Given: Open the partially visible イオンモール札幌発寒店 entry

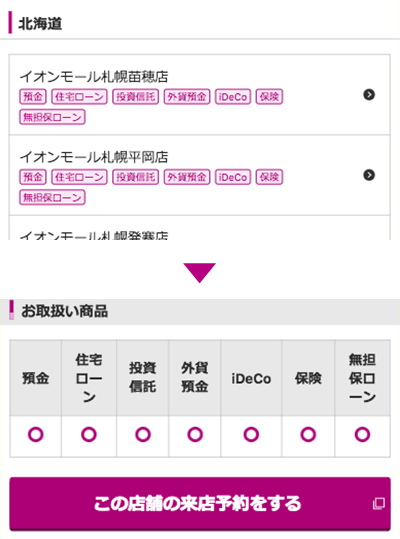Looking at the screenshot, I should click(199, 230).
